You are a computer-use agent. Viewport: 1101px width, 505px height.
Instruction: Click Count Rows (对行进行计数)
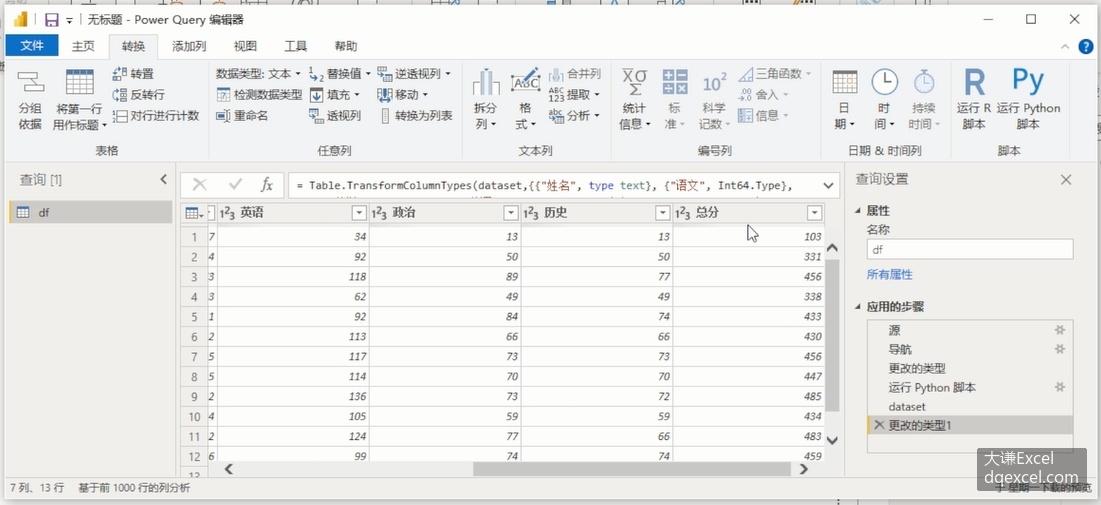tap(156, 116)
